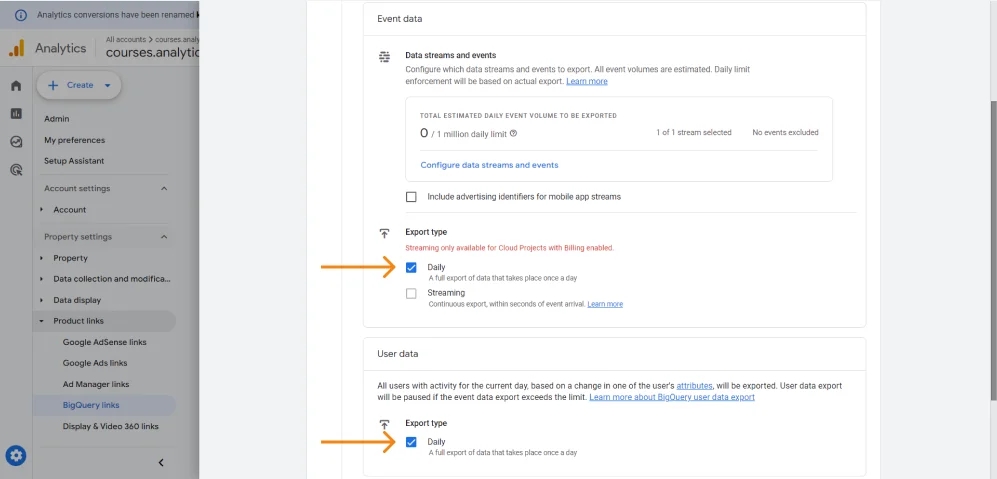Open the Reports bar-chart icon
The image size is (997, 479).
(x=17, y=114)
